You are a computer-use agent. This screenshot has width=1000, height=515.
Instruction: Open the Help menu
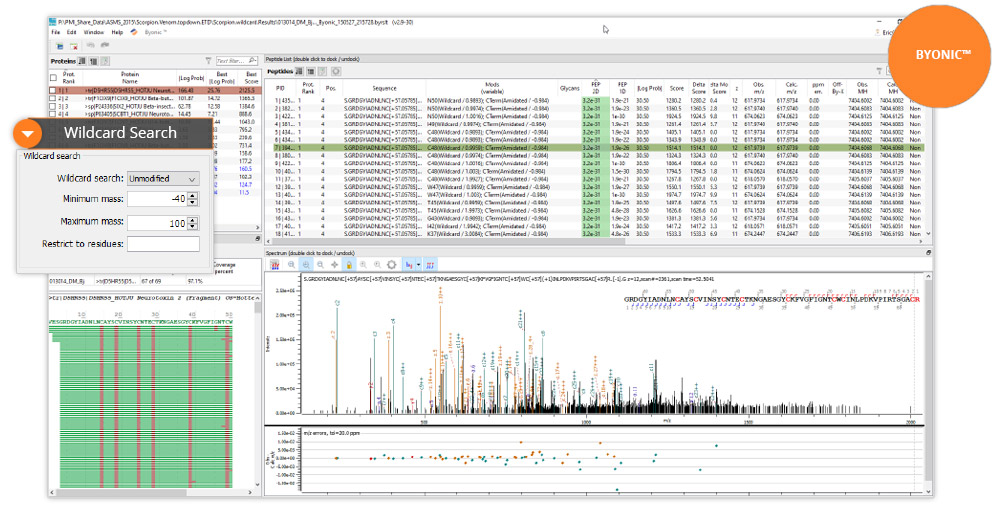tap(117, 32)
